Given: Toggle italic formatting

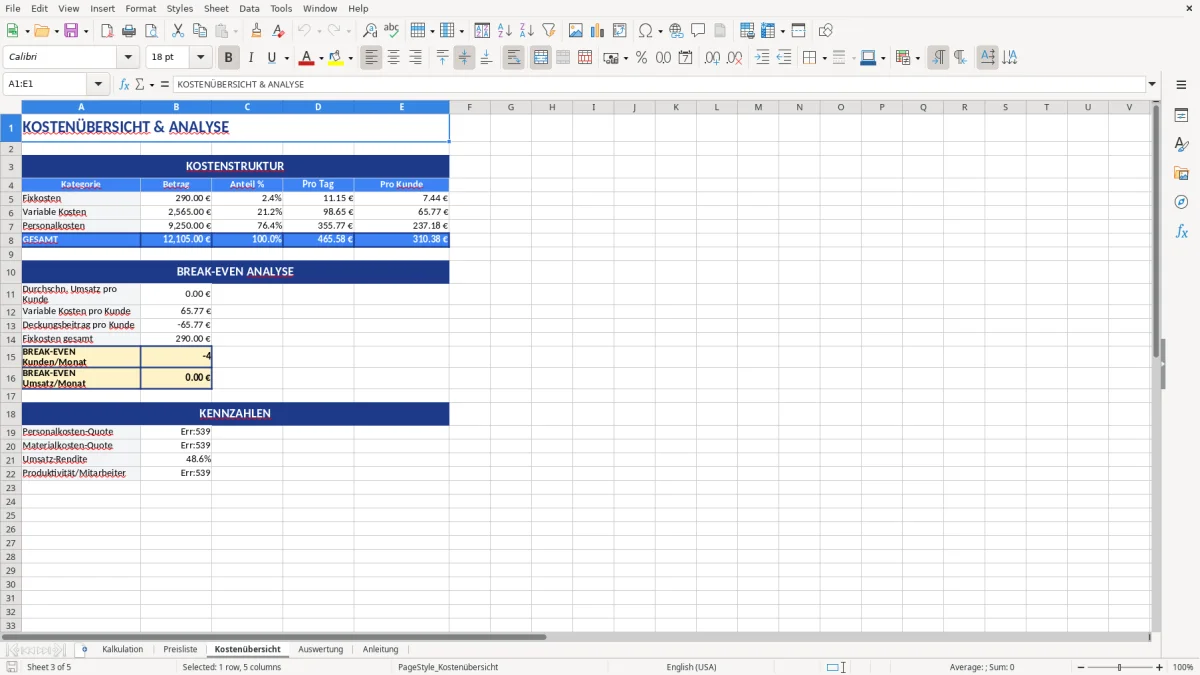Looking at the screenshot, I should coord(251,57).
